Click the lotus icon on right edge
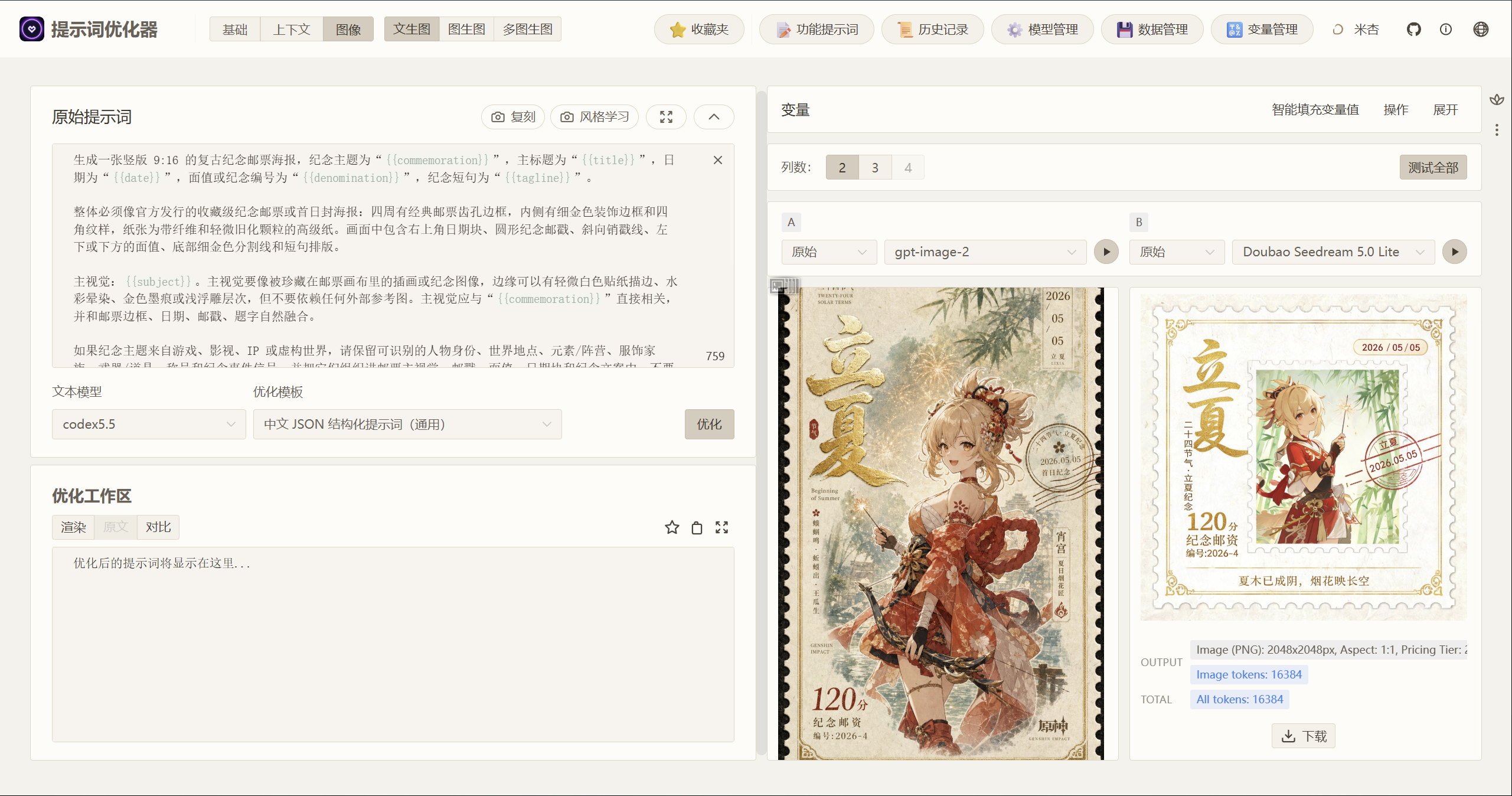This screenshot has width=1512, height=796. [1497, 99]
